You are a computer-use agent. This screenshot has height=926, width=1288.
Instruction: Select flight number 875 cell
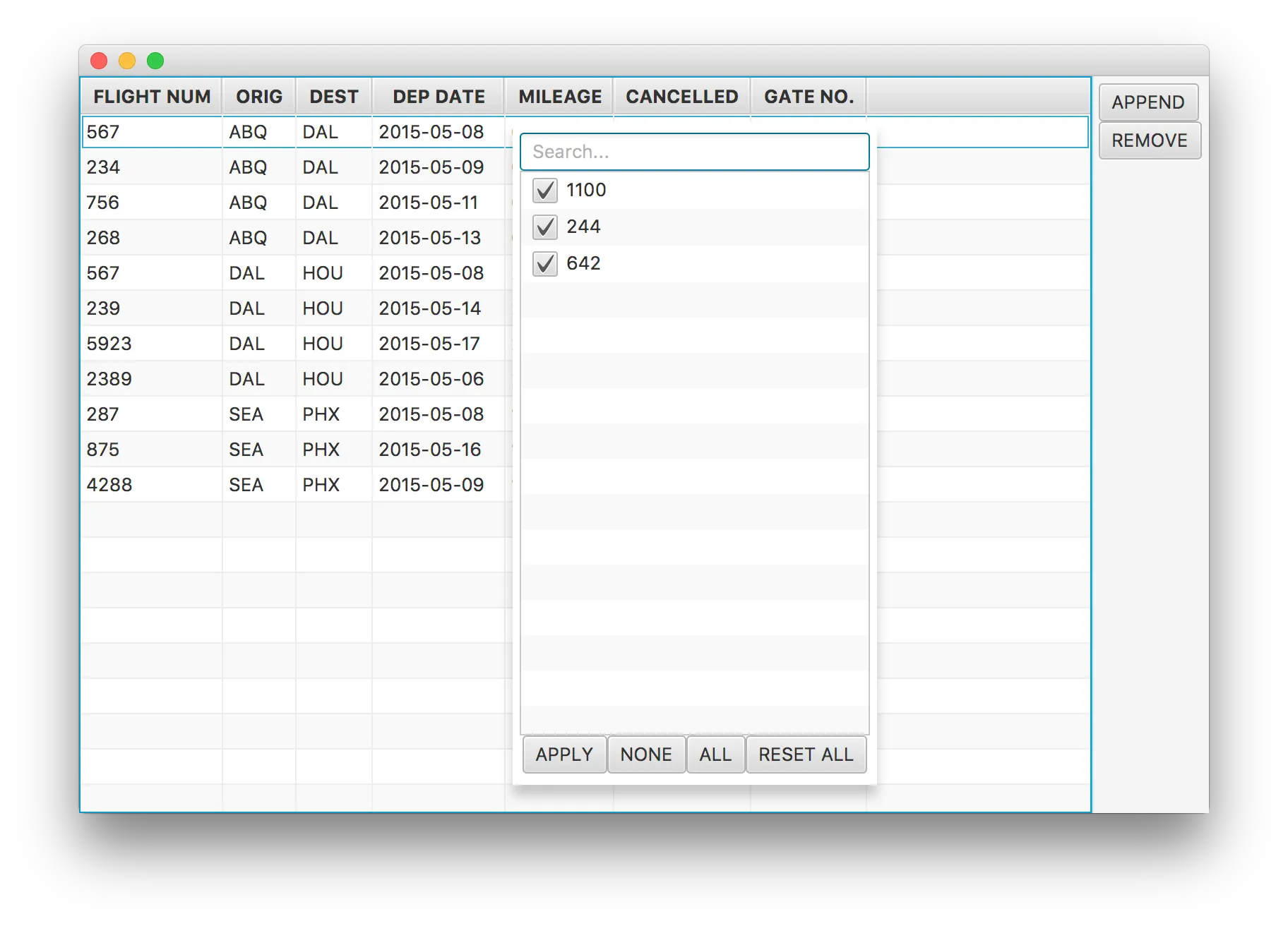click(152, 450)
